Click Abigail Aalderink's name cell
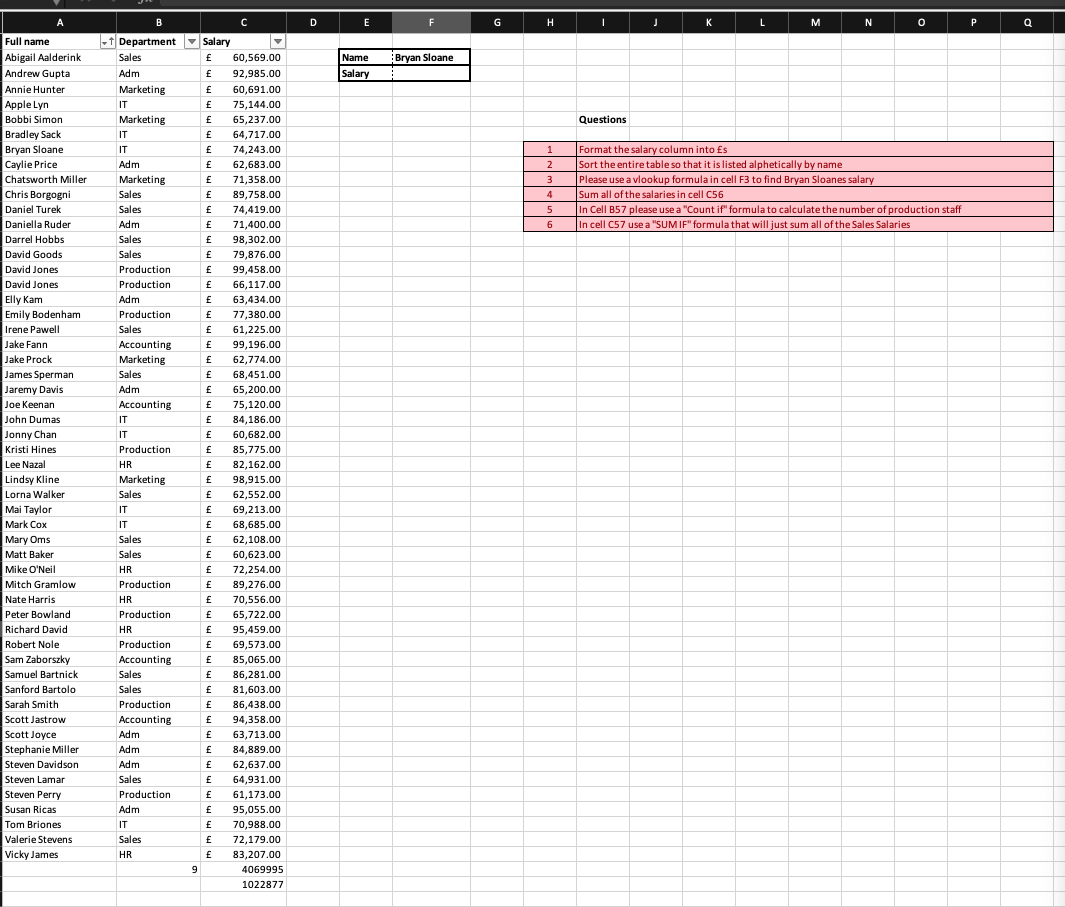1065x907 pixels. pyautogui.click(x=60, y=57)
